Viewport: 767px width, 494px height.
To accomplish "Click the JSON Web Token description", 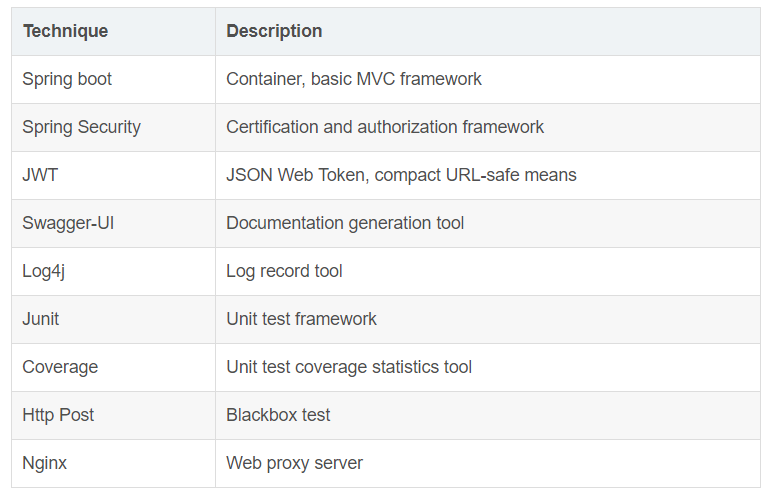I will [401, 175].
